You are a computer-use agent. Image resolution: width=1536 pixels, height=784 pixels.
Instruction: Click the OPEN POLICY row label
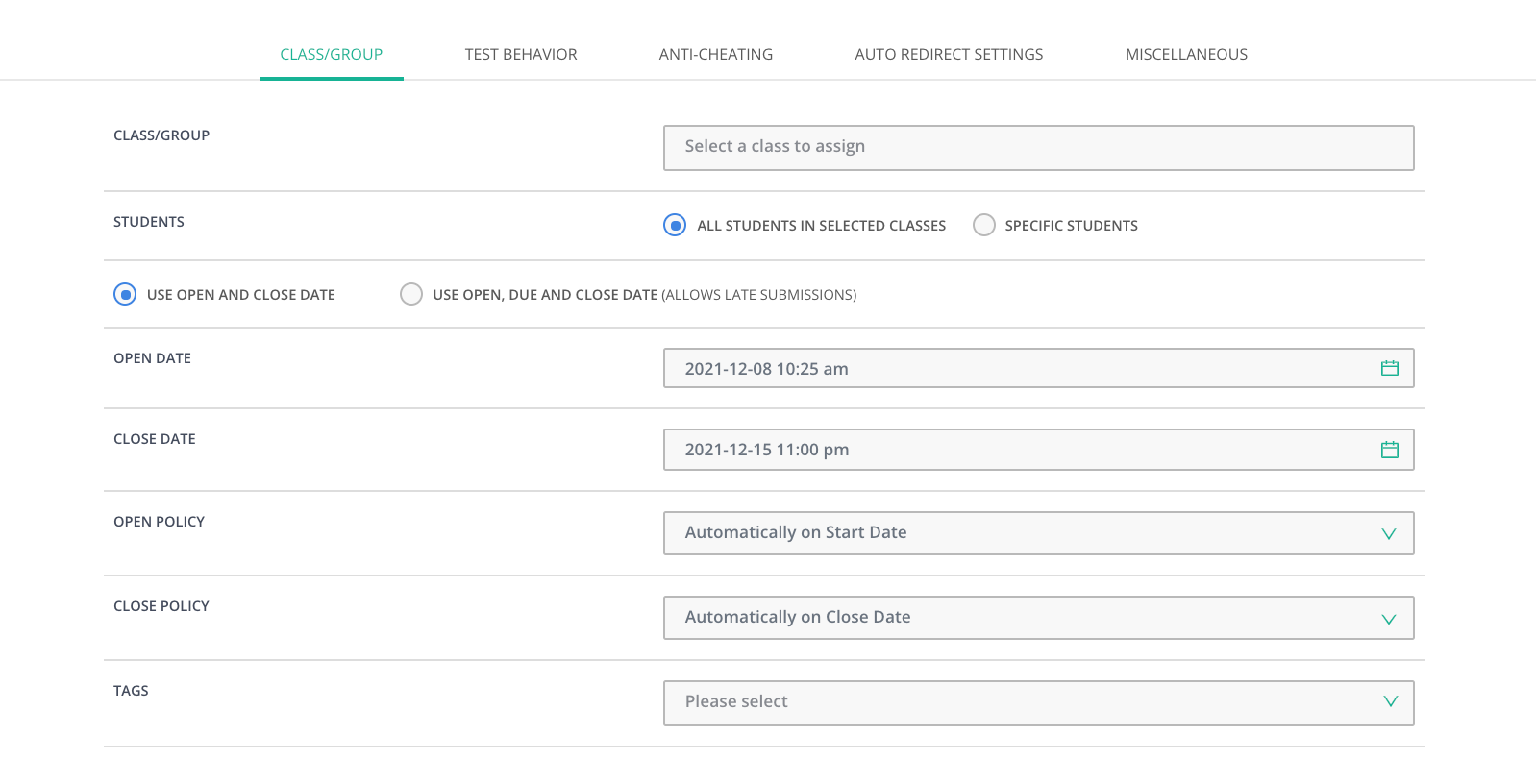click(160, 522)
